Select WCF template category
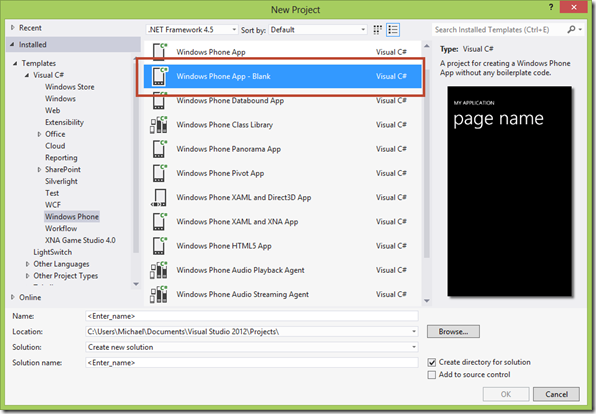 tap(53, 205)
